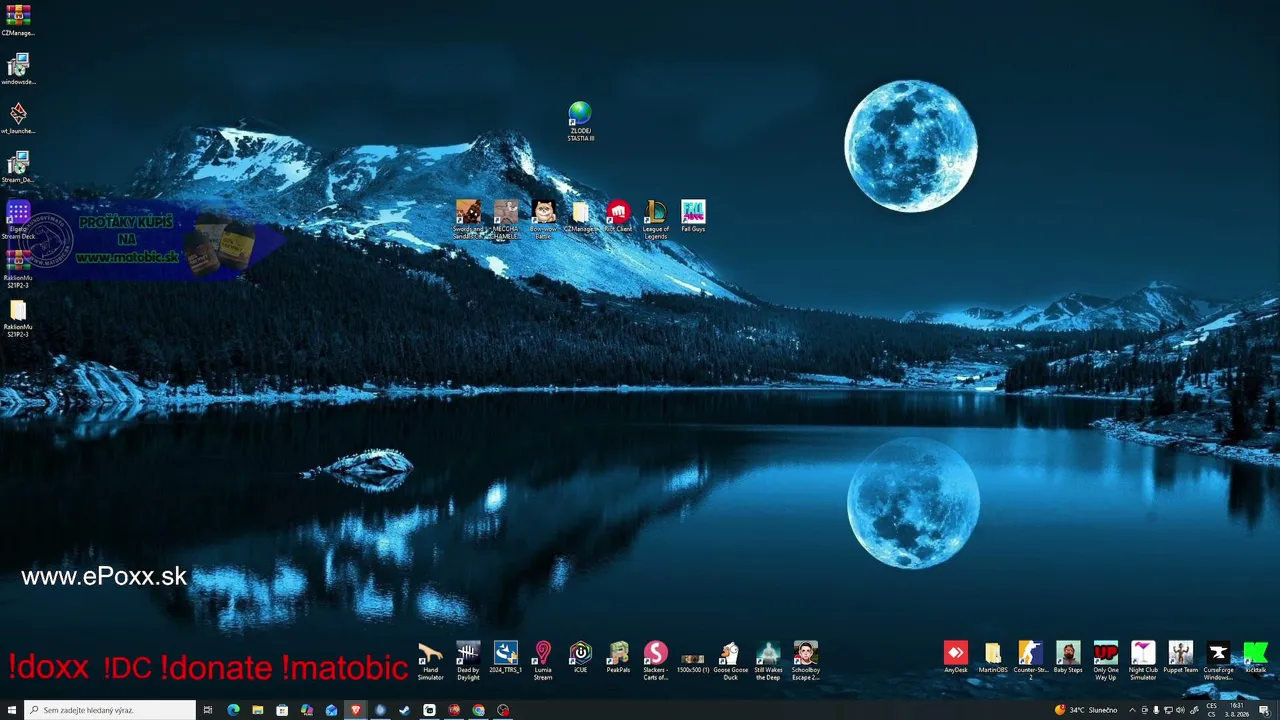This screenshot has height=720, width=1280.
Task: Open Night Club Simulator shortcut
Action: [x=1143, y=661]
